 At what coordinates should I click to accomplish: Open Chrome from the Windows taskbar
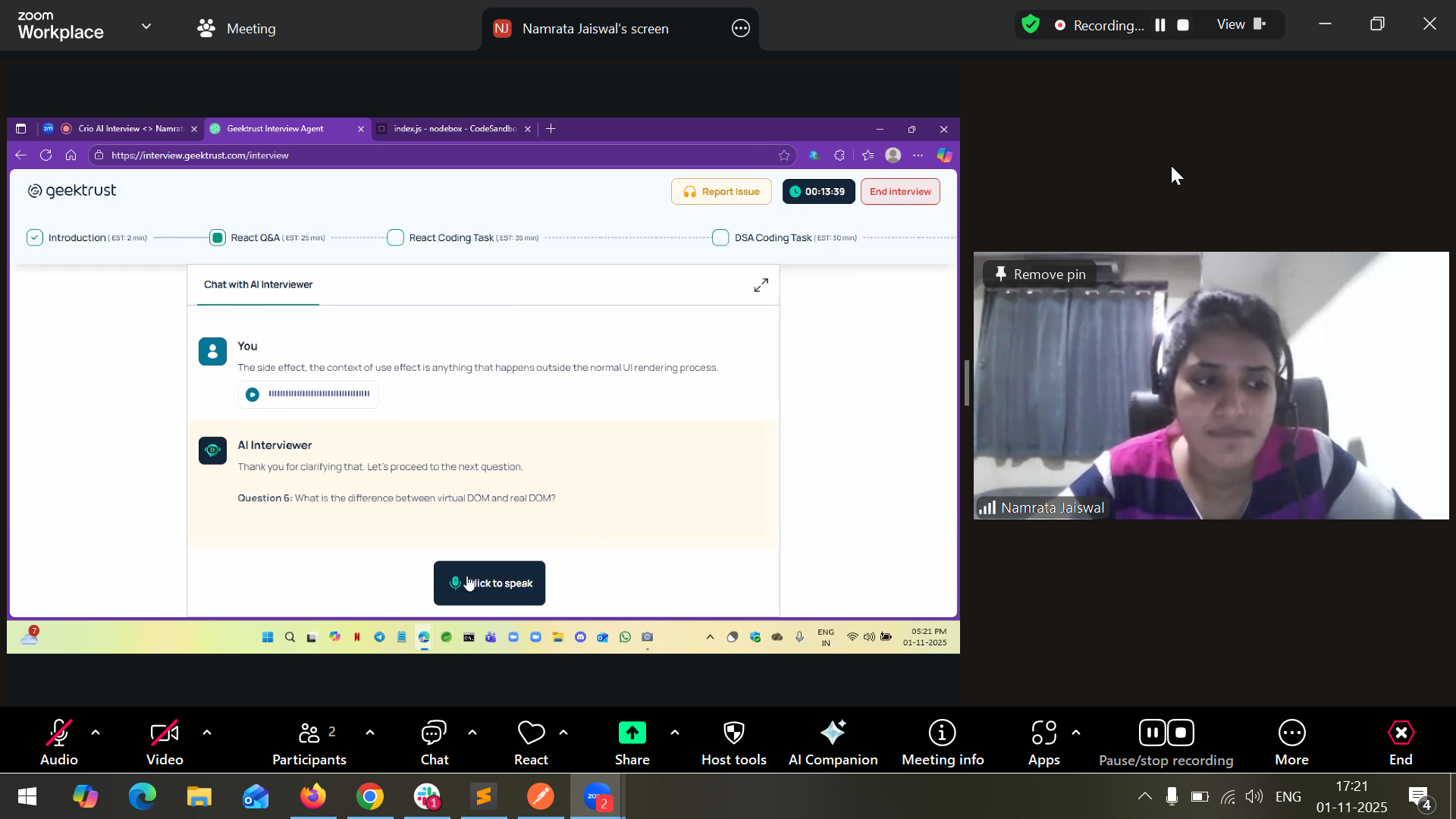[369, 796]
